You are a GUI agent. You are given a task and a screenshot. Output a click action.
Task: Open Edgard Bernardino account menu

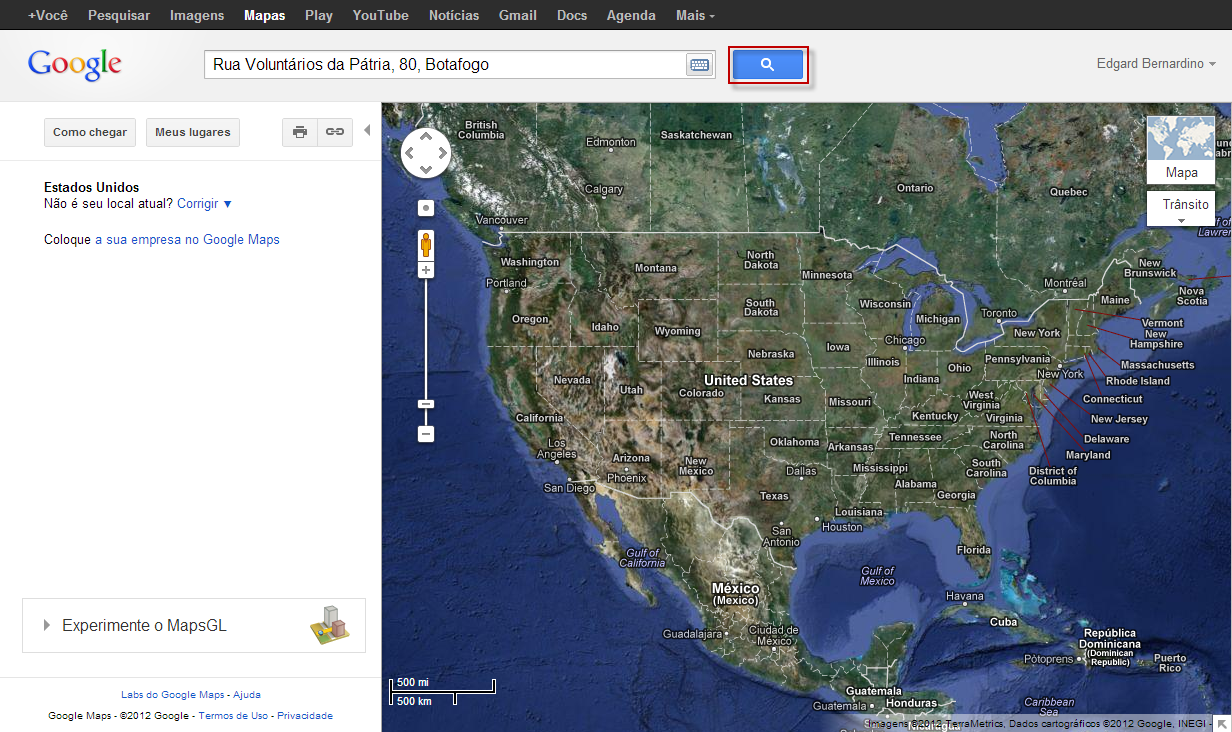pos(1156,64)
